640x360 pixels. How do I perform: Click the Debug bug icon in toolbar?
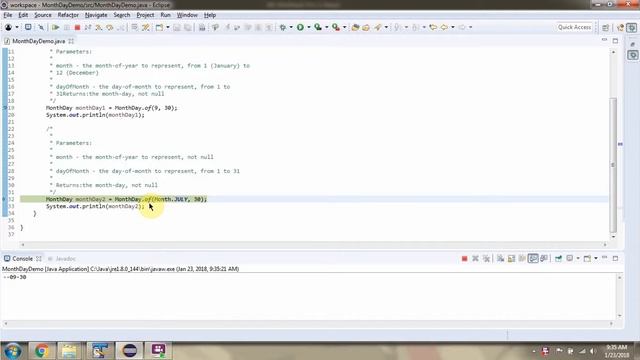click(283, 27)
